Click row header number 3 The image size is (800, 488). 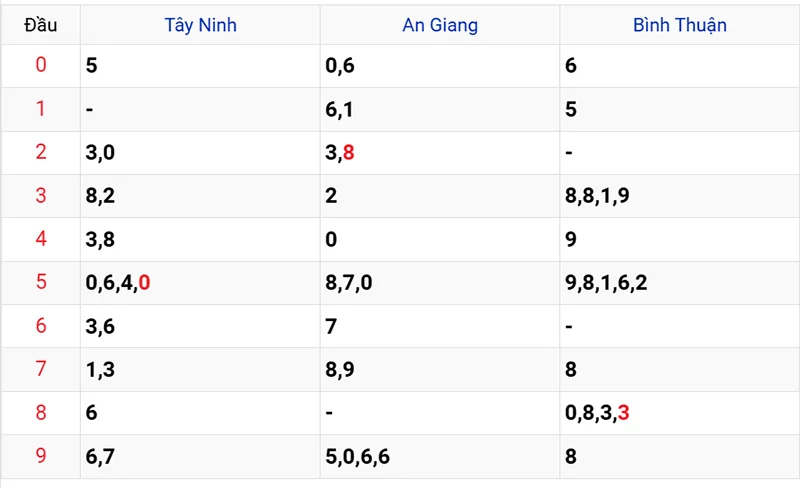point(40,195)
